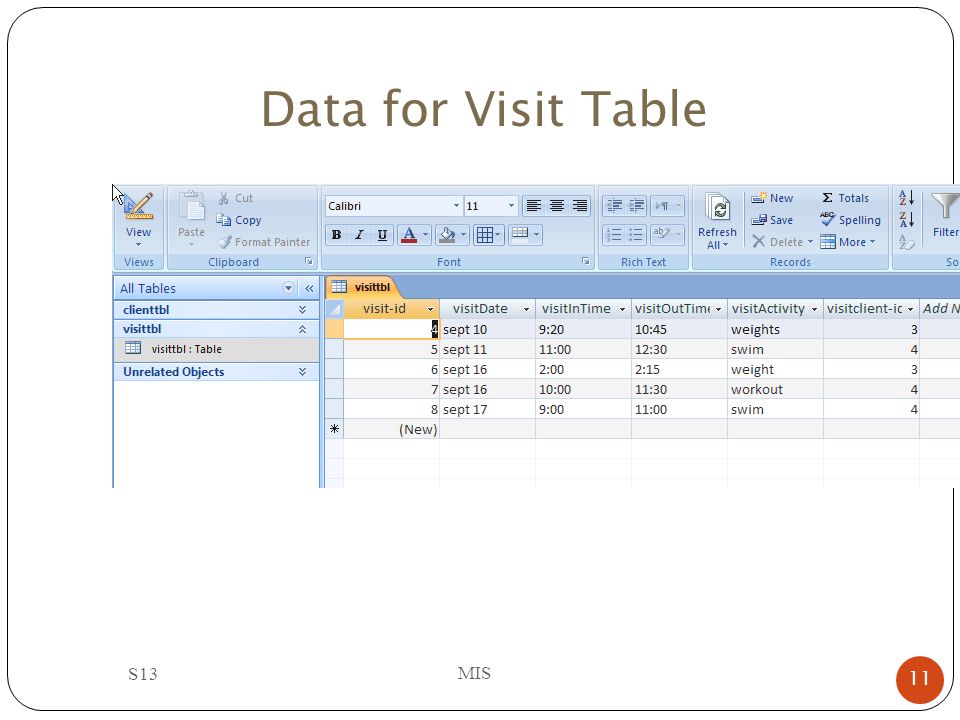Open visit-id column filter dropdown
Screen dimensions: 960x720
430,309
